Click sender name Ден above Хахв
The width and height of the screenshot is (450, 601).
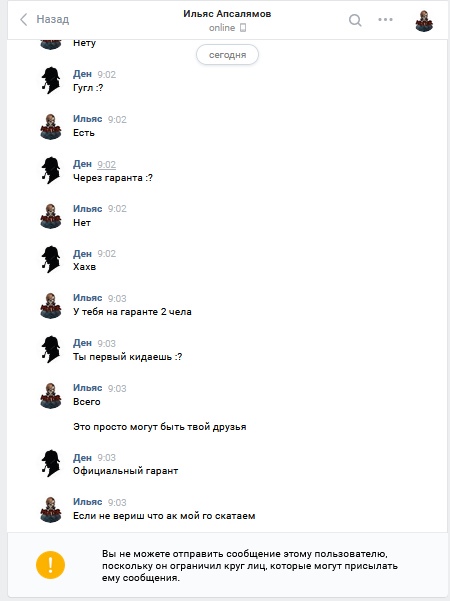coord(82,254)
